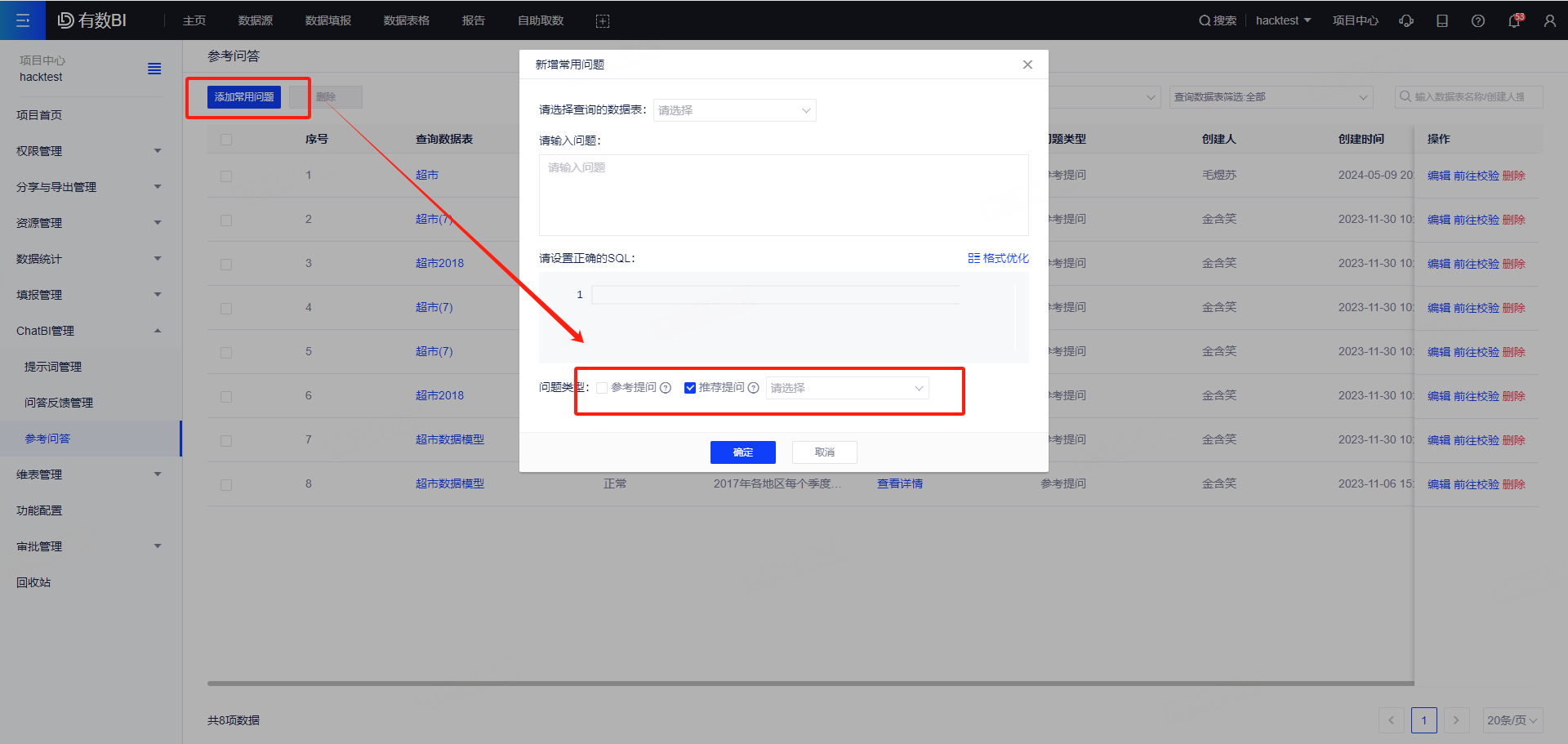The height and width of the screenshot is (744, 1568).
Task: Open the user profile icon
Action: (x=1549, y=21)
